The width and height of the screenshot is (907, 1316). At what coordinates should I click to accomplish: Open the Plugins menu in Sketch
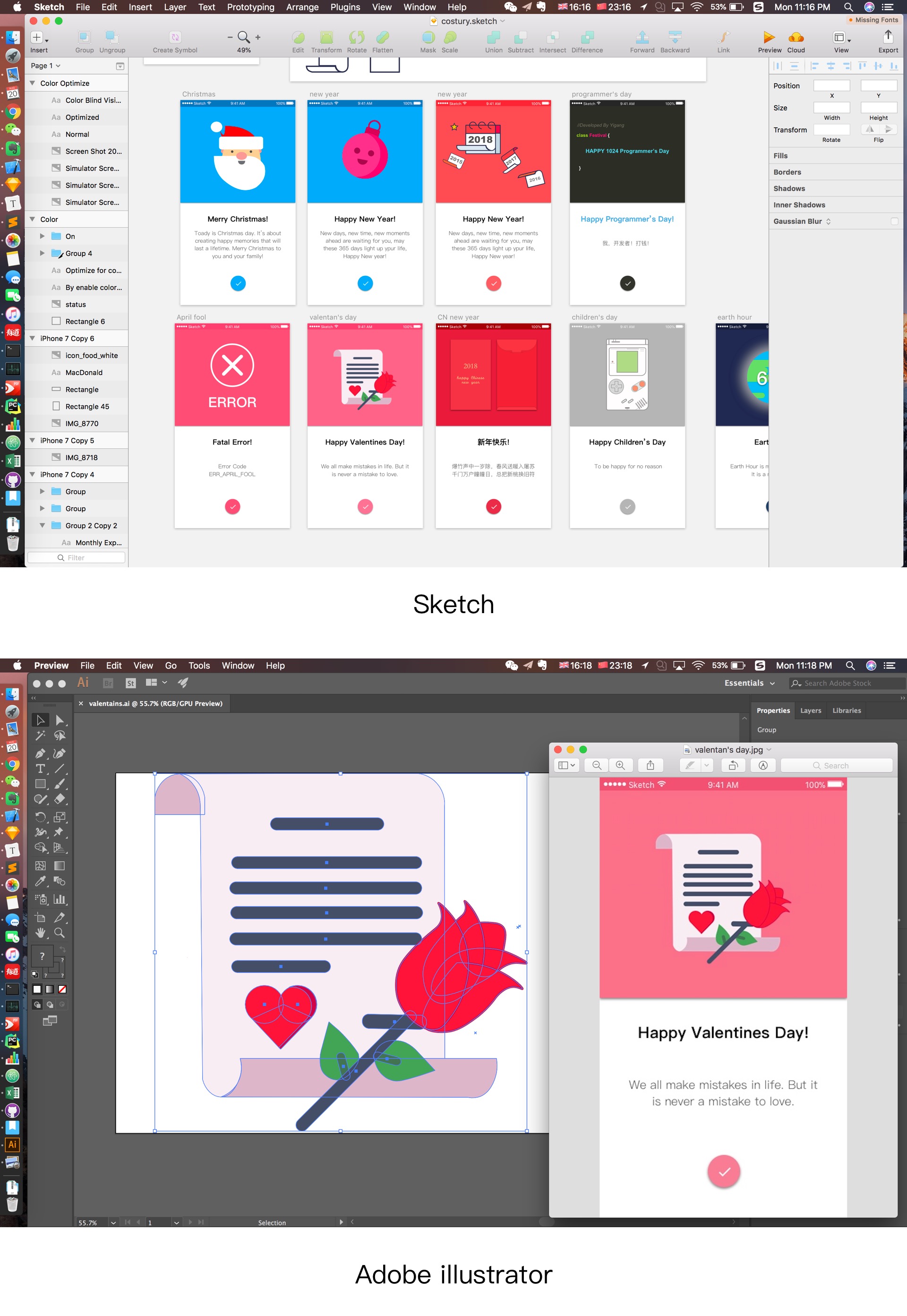point(345,7)
